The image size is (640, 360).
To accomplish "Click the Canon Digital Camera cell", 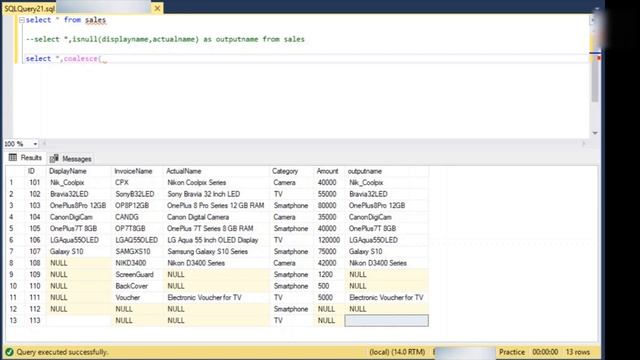I will click(217, 217).
